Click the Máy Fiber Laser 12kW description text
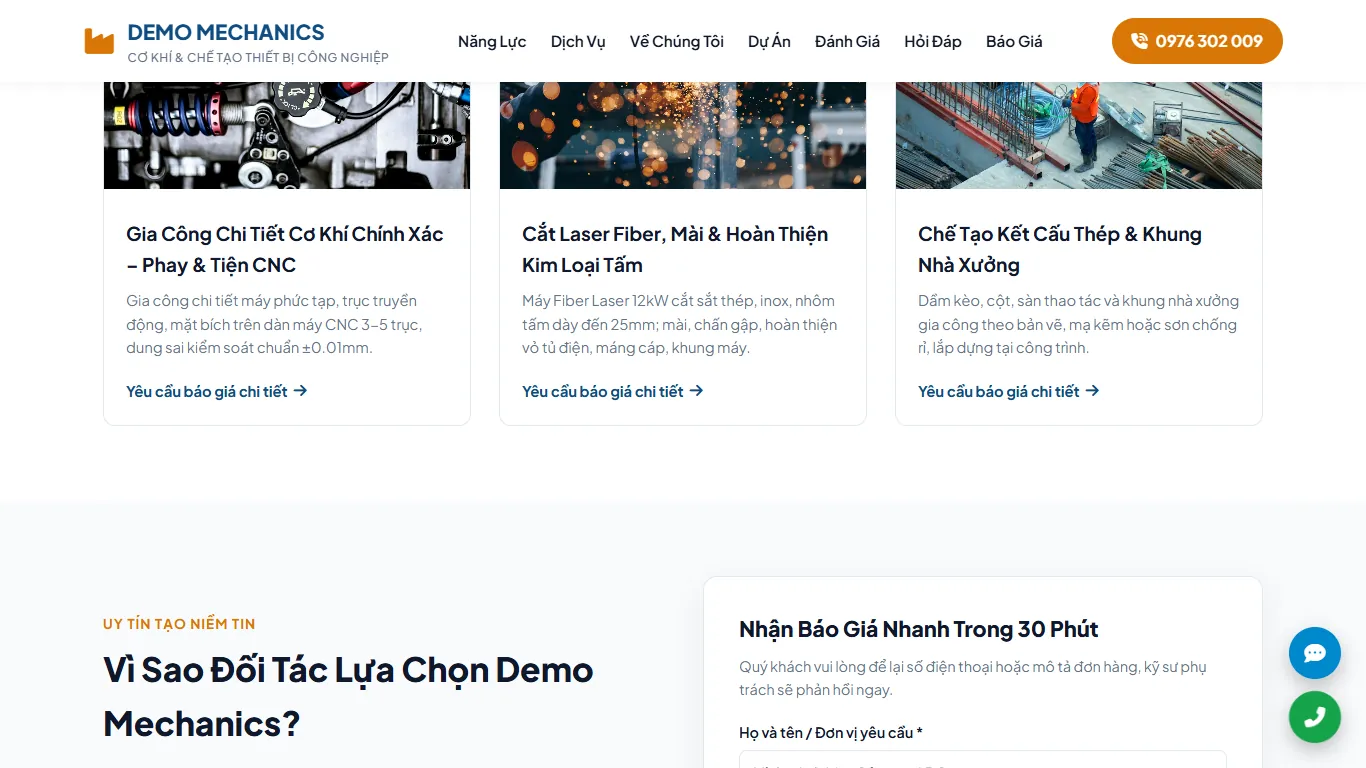 (680, 324)
